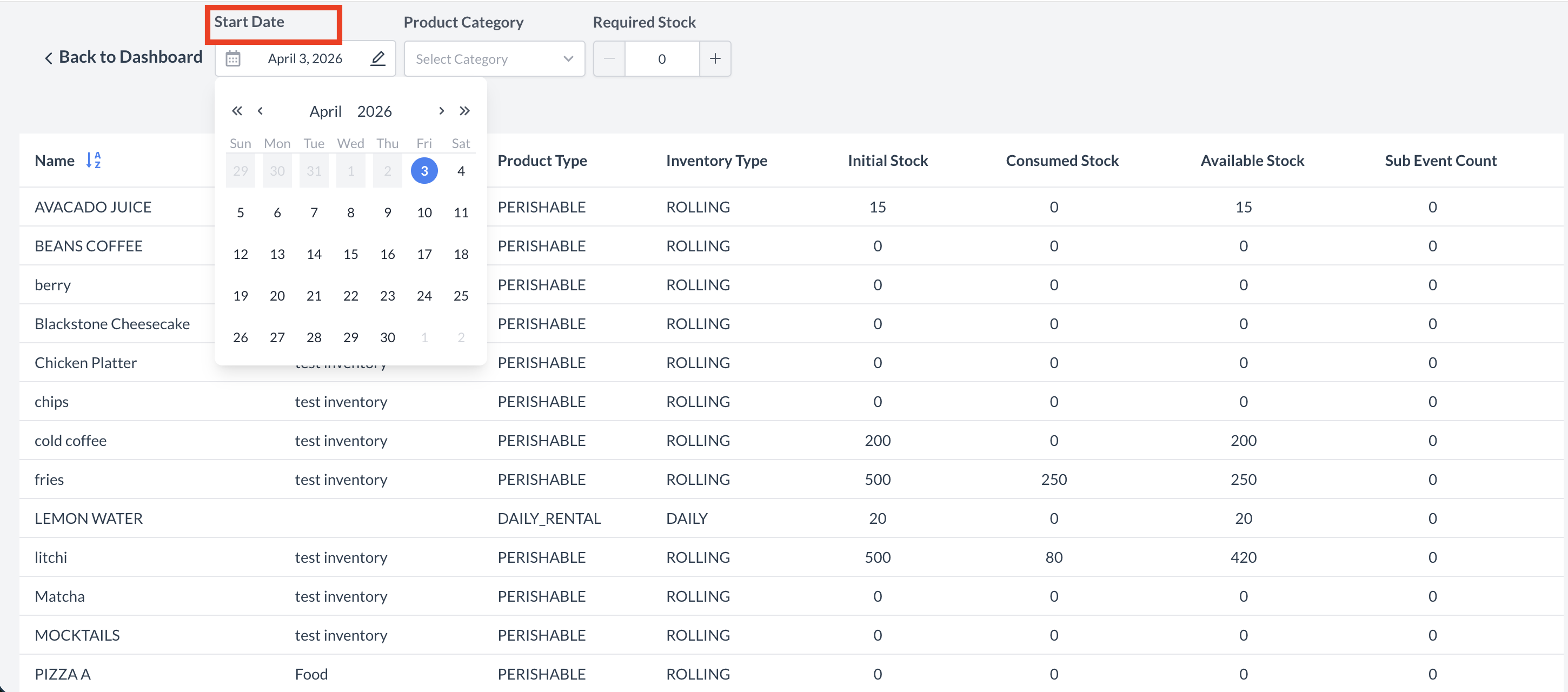Jump to next year with double-right arrow

464,111
